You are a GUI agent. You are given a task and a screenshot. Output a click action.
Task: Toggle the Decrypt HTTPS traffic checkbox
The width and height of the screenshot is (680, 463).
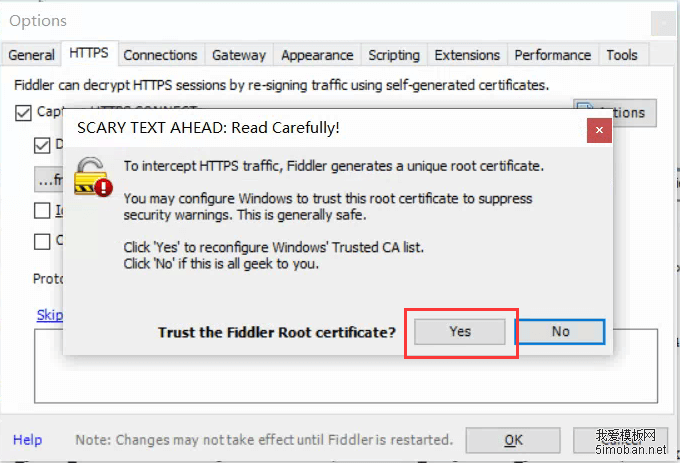point(42,146)
